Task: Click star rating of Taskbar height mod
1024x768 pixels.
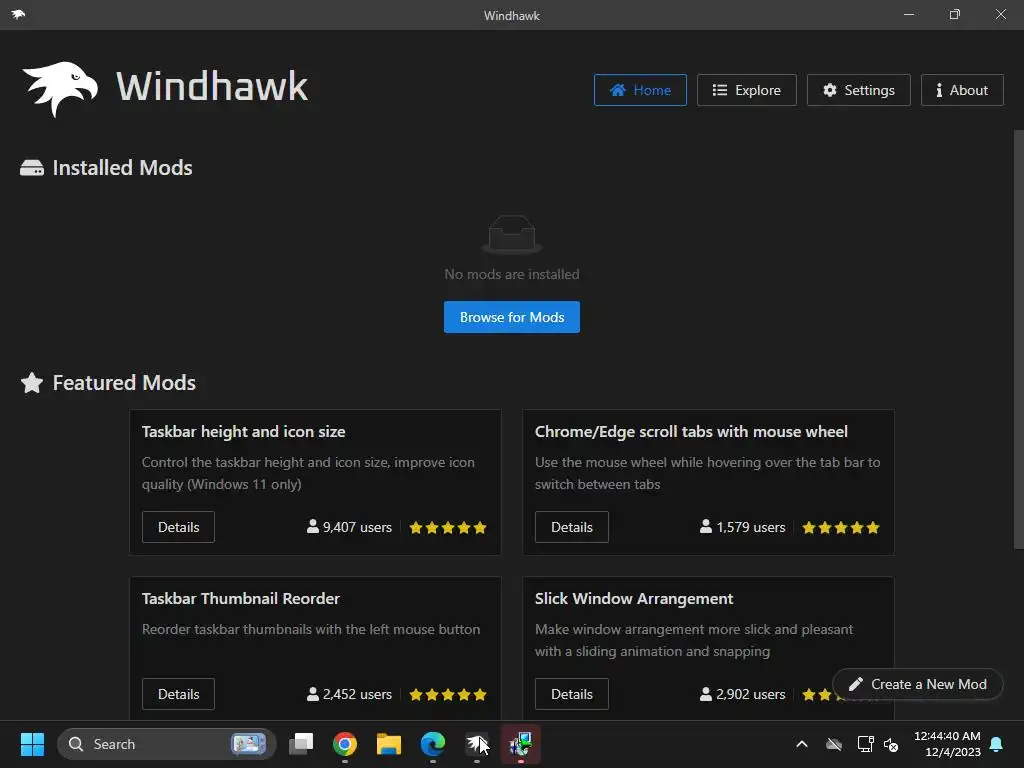Action: tap(448, 528)
